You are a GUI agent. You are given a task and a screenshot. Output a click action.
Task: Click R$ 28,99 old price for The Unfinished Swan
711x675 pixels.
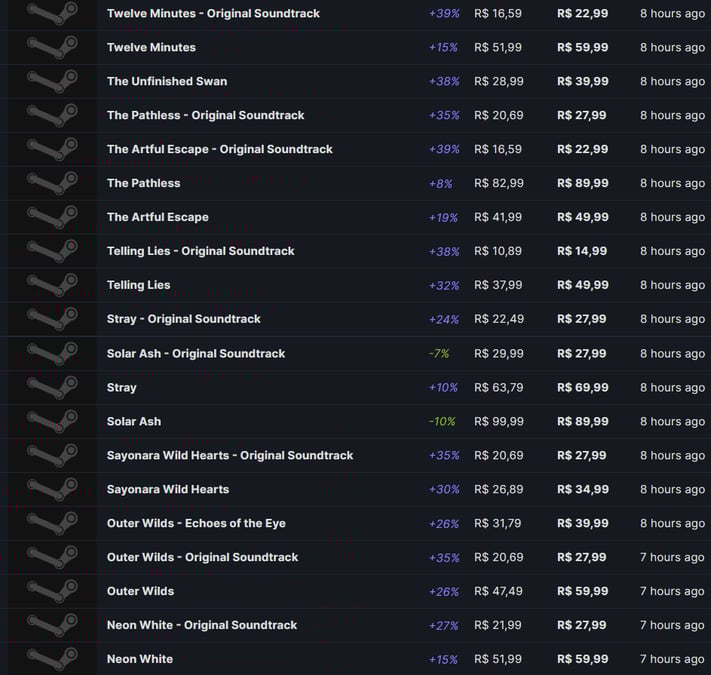tap(499, 82)
